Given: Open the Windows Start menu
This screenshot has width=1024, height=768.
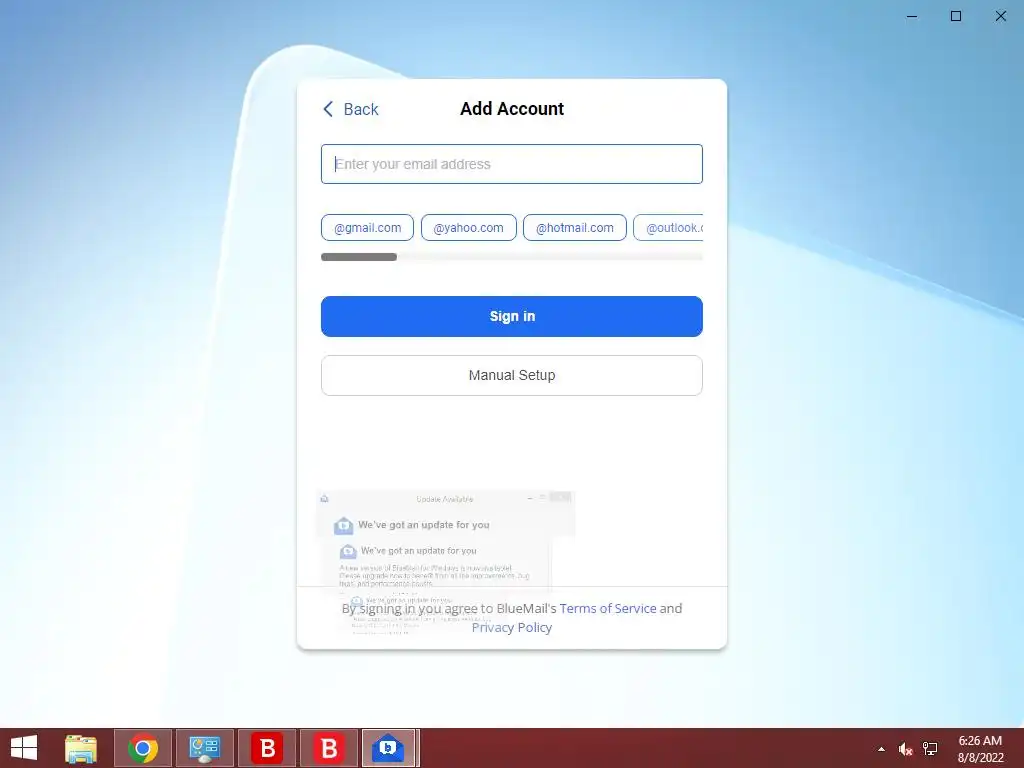Looking at the screenshot, I should click(x=24, y=748).
